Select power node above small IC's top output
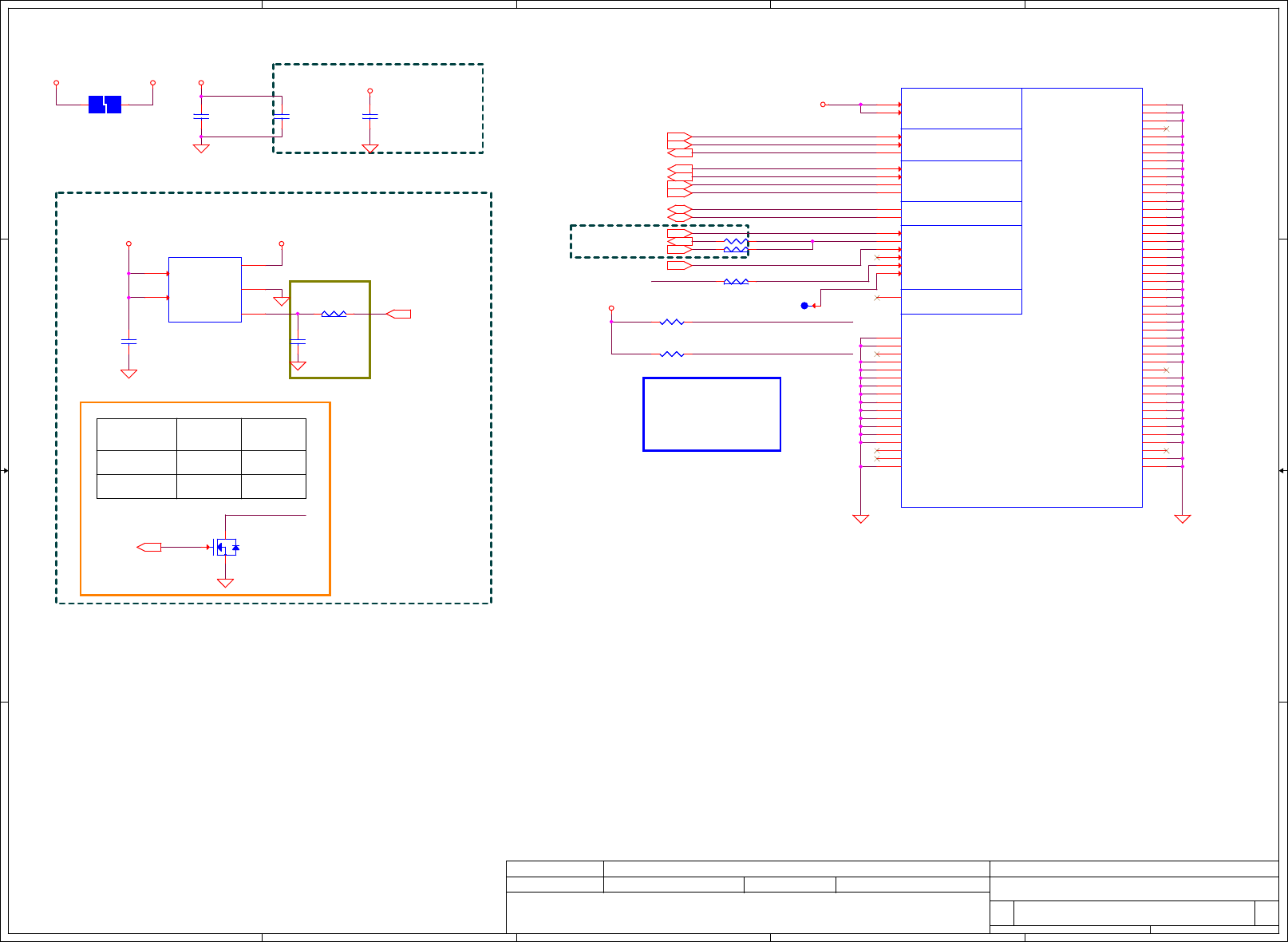 282,243
